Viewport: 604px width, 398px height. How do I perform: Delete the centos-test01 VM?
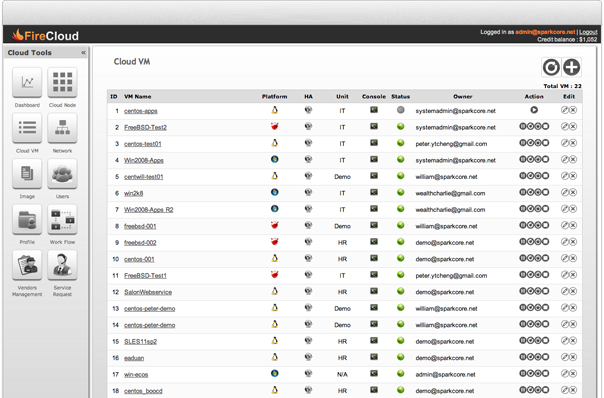(x=573, y=143)
